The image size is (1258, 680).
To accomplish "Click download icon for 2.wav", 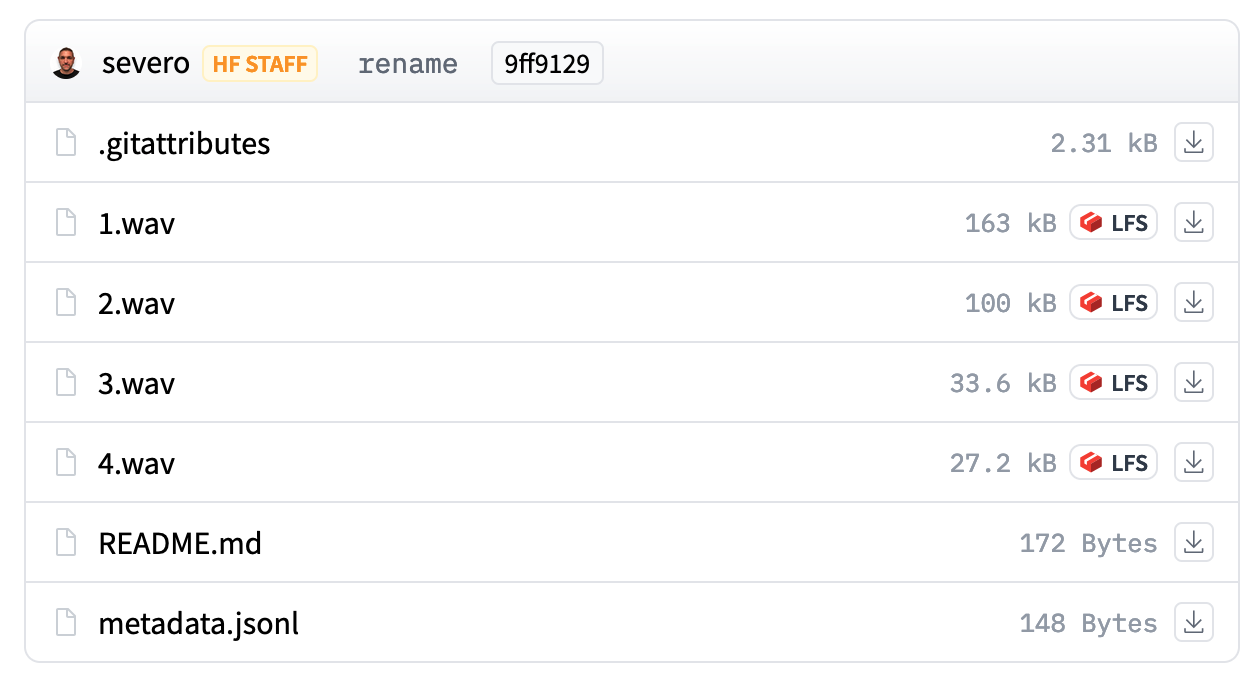I will [x=1192, y=303].
